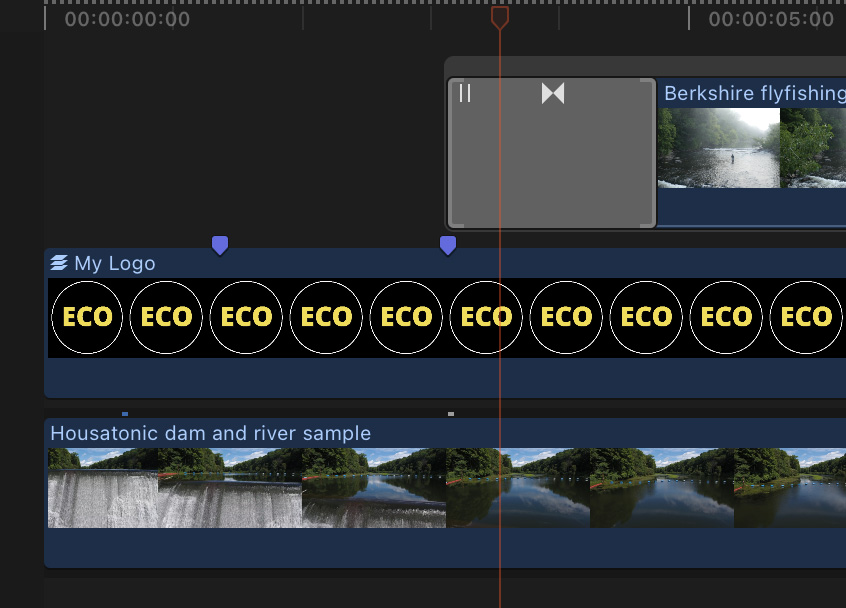
Task: Click the My Logo clip name
Action: click(115, 263)
